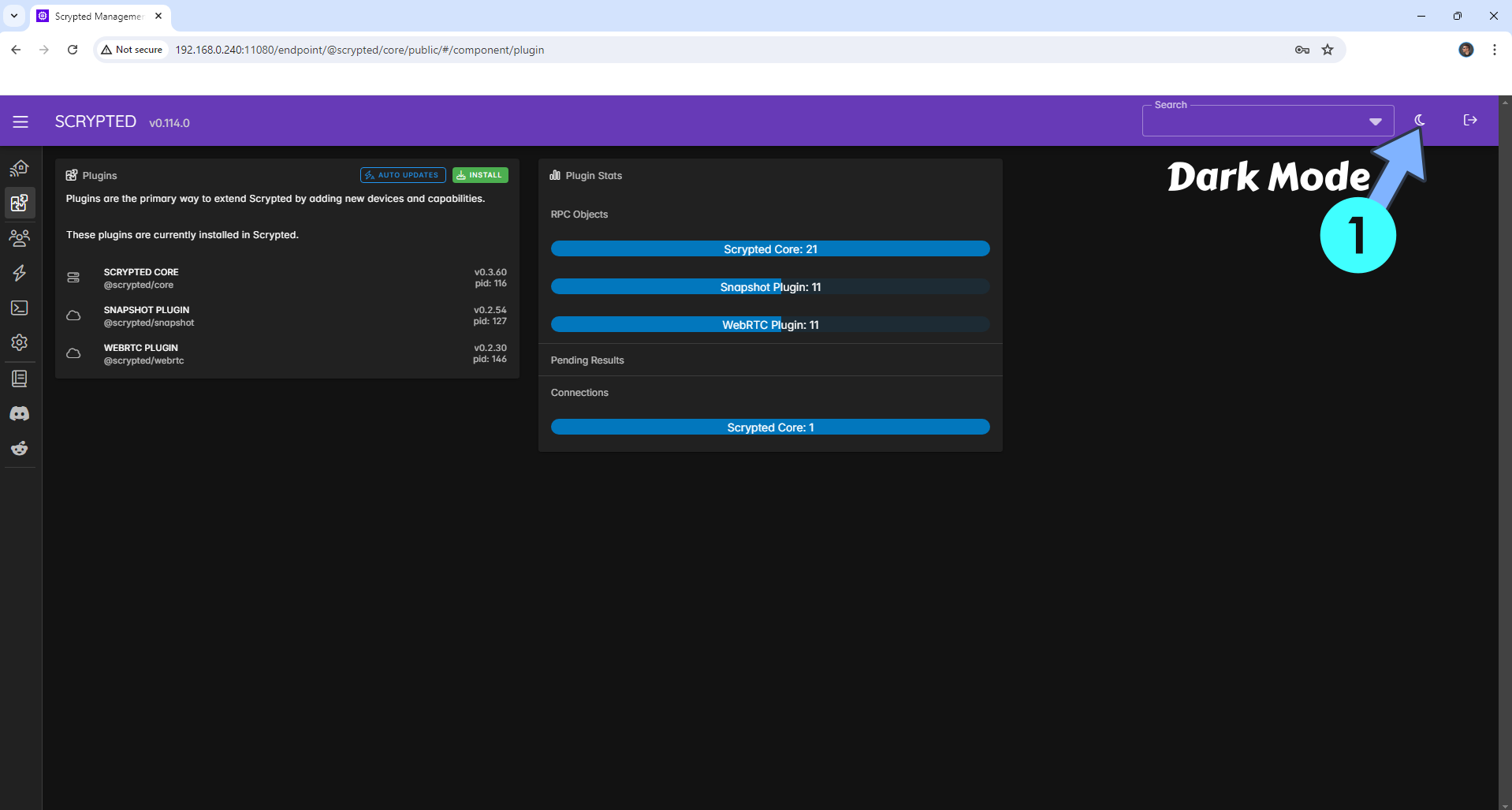Open the tab search dropdown chevron
The width and height of the screenshot is (1512, 810).
click(14, 16)
